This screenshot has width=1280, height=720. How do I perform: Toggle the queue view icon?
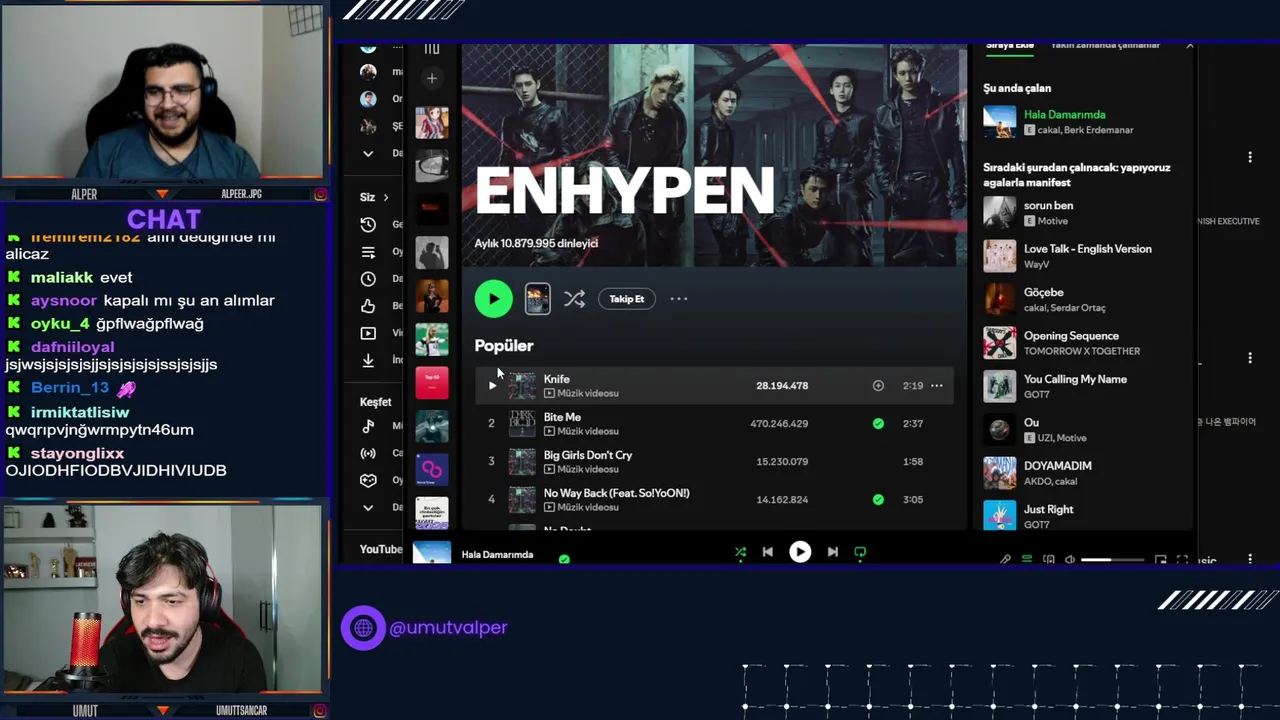point(1027,560)
